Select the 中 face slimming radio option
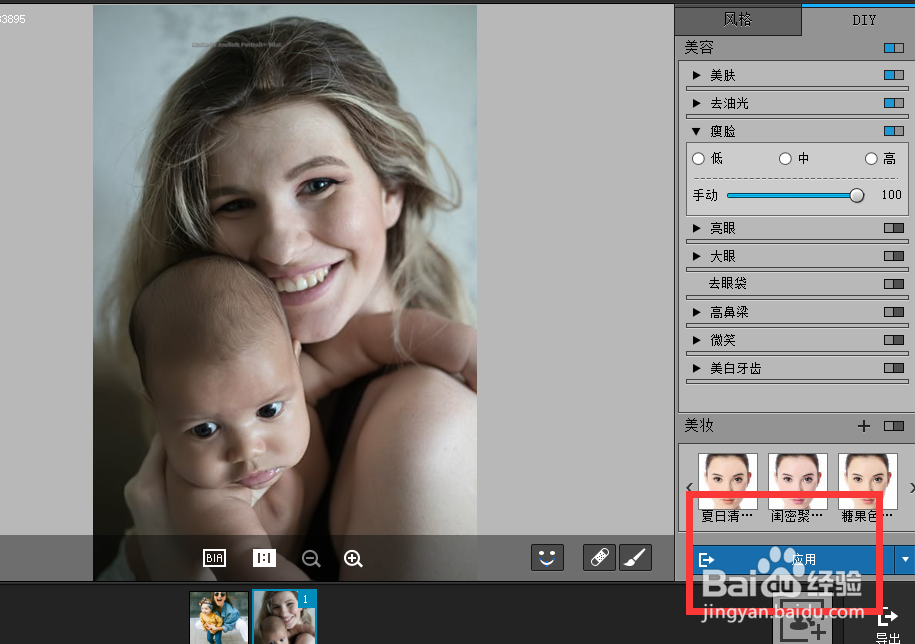The width and height of the screenshot is (915, 644). pos(785,159)
